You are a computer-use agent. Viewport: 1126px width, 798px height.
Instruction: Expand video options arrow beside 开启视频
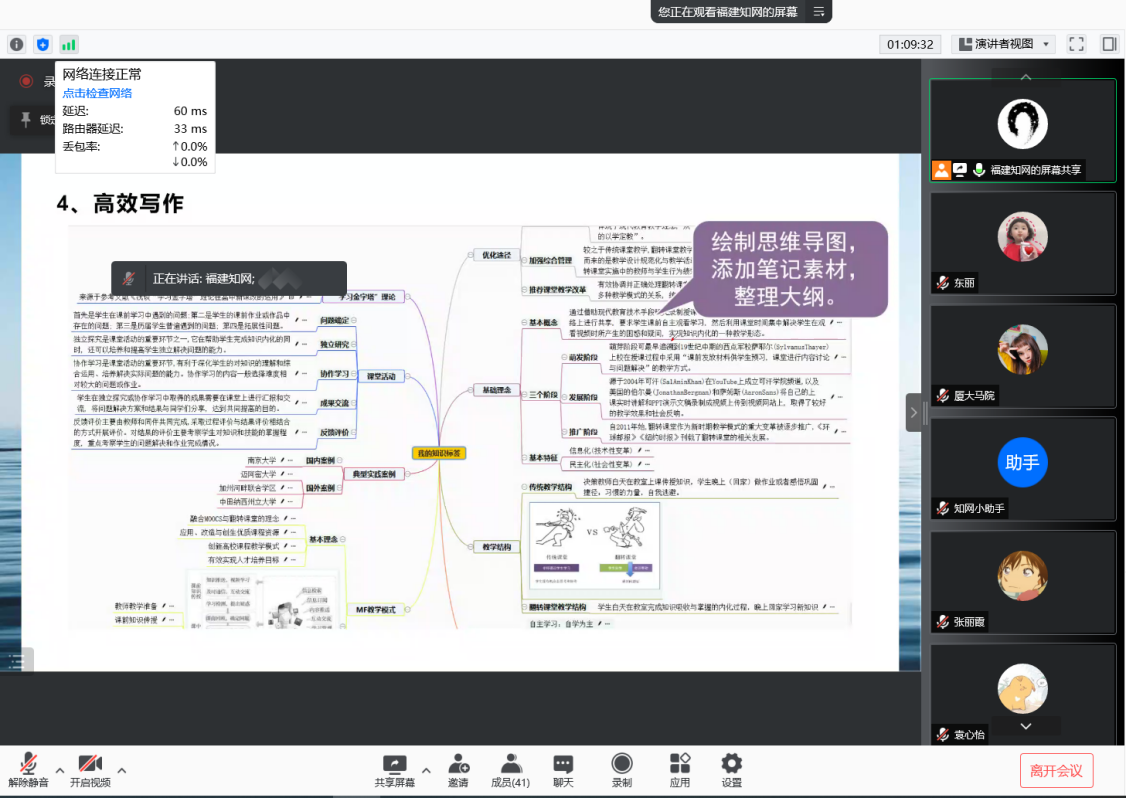(122, 770)
